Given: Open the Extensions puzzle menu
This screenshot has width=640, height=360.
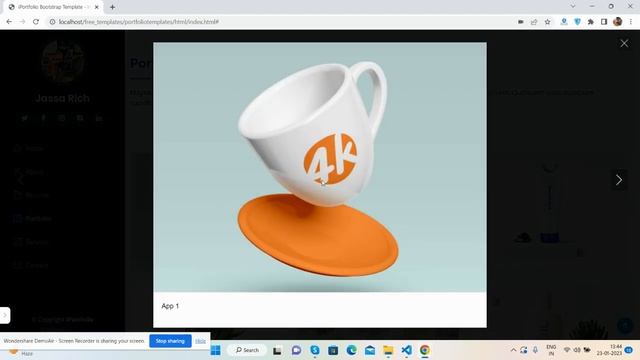Looking at the screenshot, I should point(591,22).
